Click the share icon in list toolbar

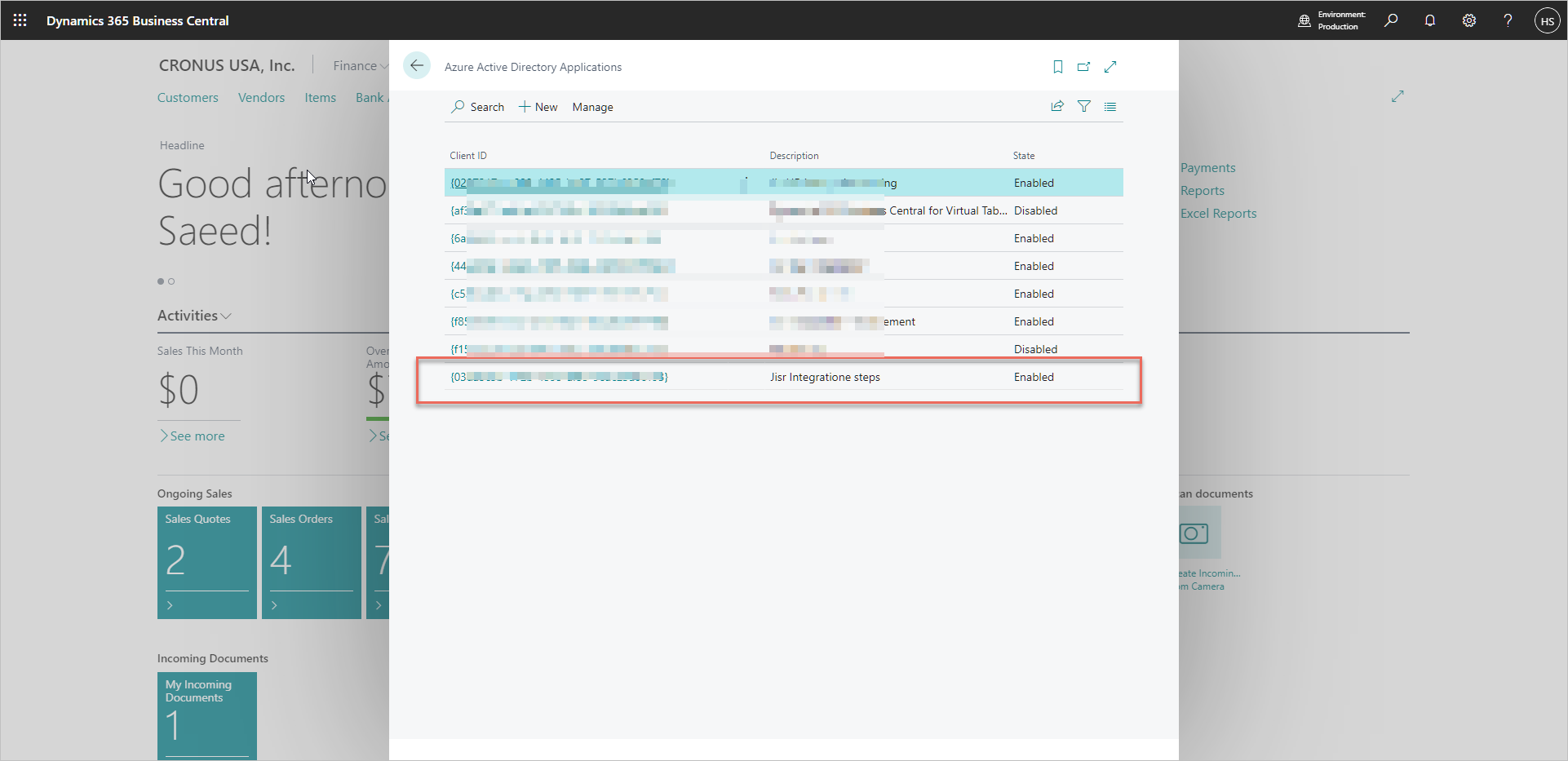point(1057,106)
